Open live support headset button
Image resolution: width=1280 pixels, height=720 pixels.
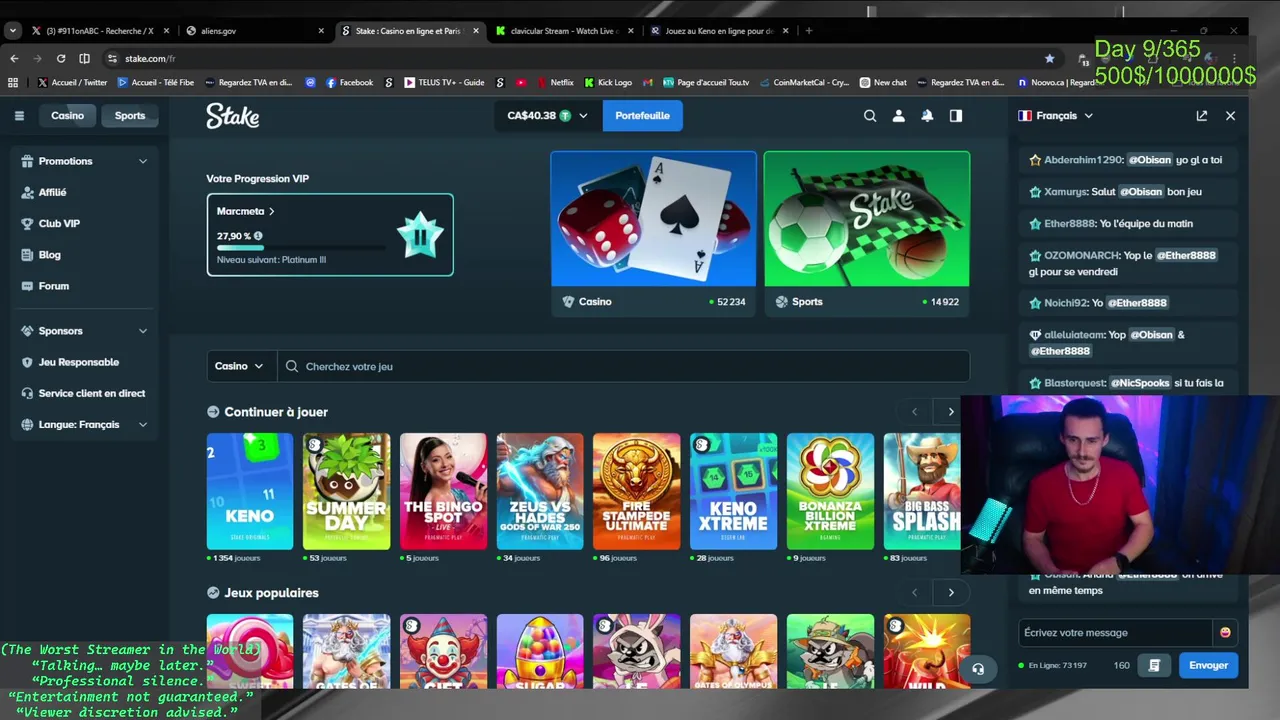coord(978,669)
